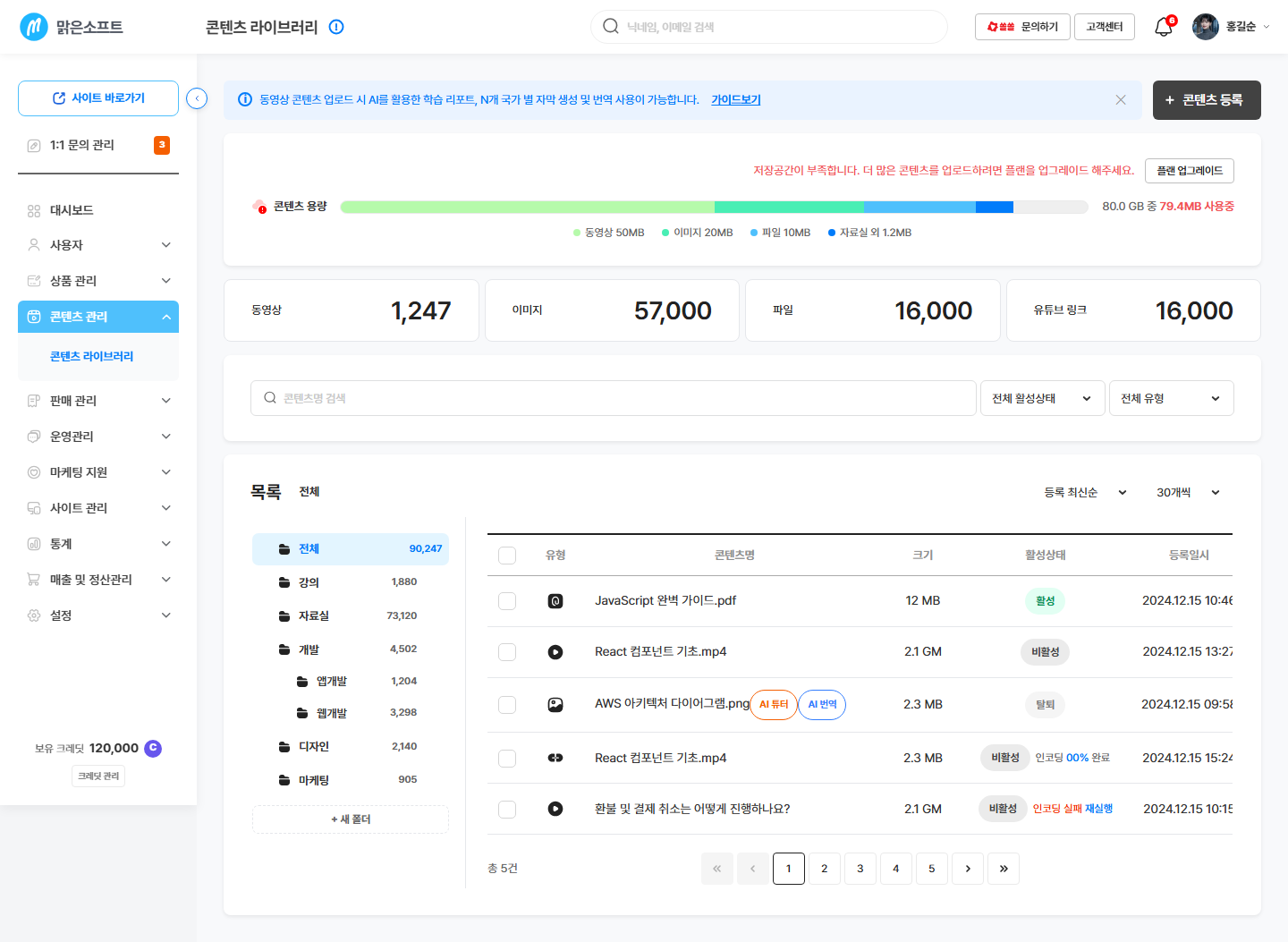Click the video icon of 환불 및 결제 취소 row
The width and height of the screenshot is (1288, 942).
coord(555,809)
